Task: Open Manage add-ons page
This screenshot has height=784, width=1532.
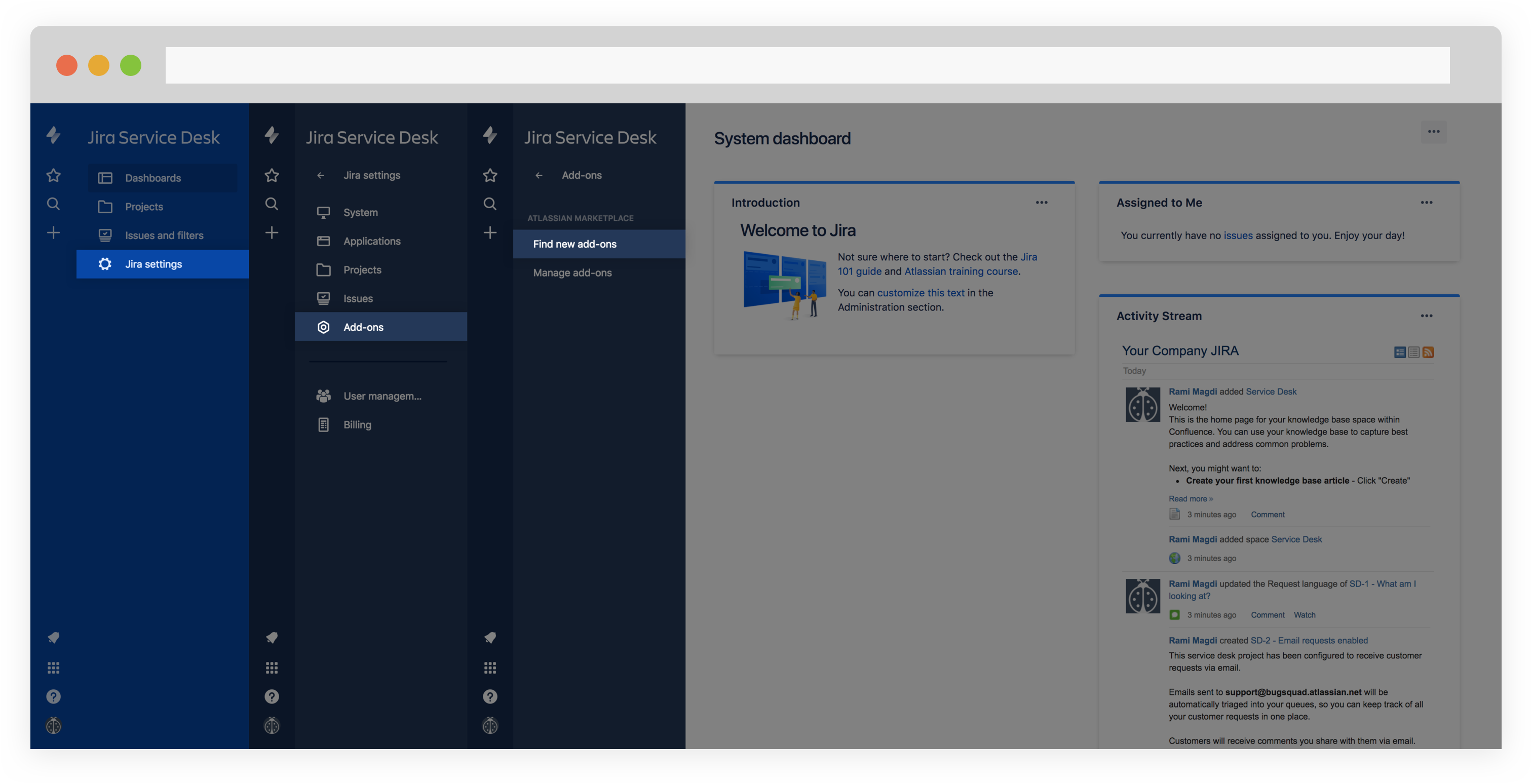Action: pyautogui.click(x=571, y=273)
